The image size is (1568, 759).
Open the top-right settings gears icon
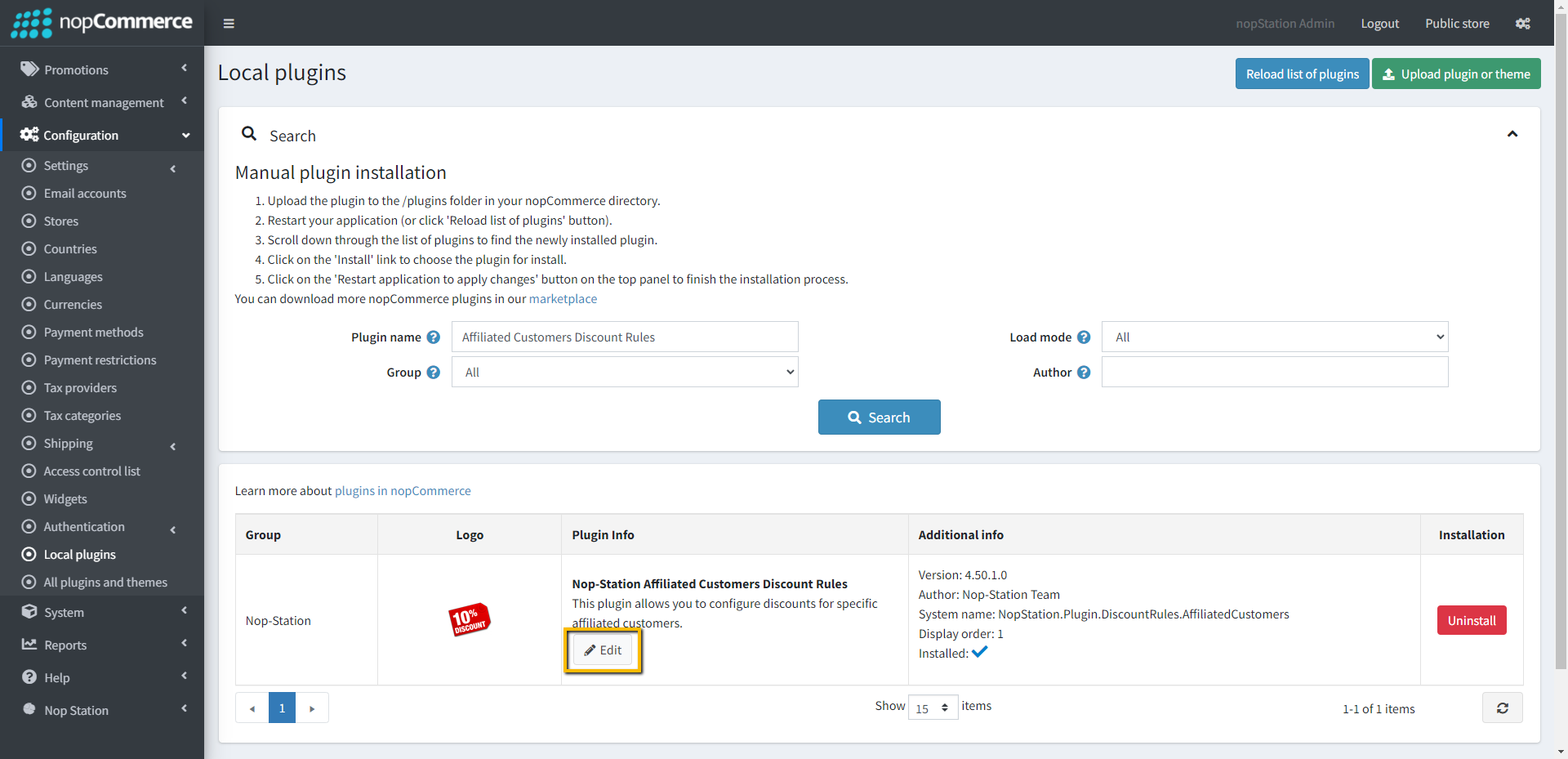[1523, 24]
